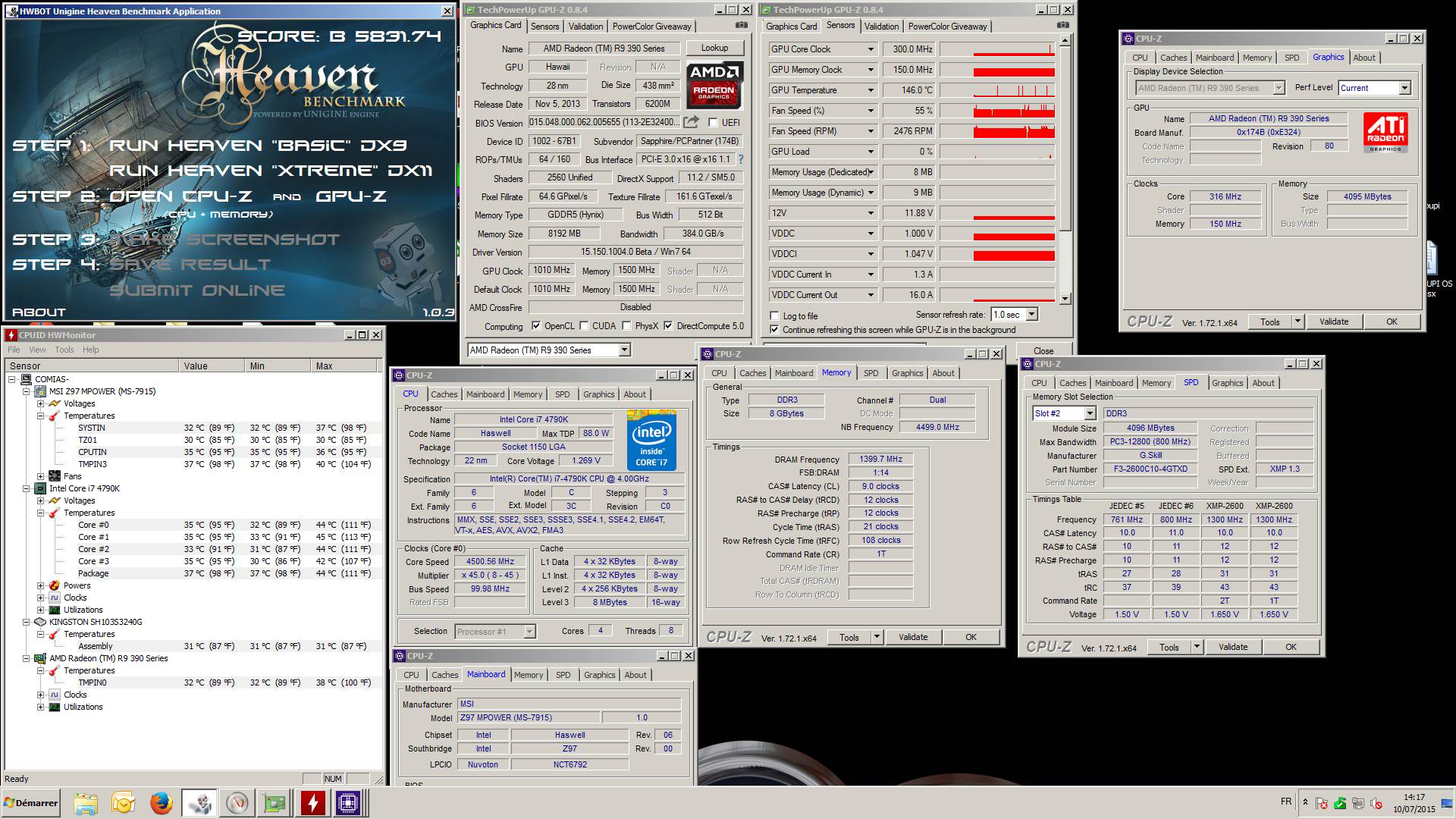Enable the Log to file checkbox
The image size is (1456, 819).
774,315
